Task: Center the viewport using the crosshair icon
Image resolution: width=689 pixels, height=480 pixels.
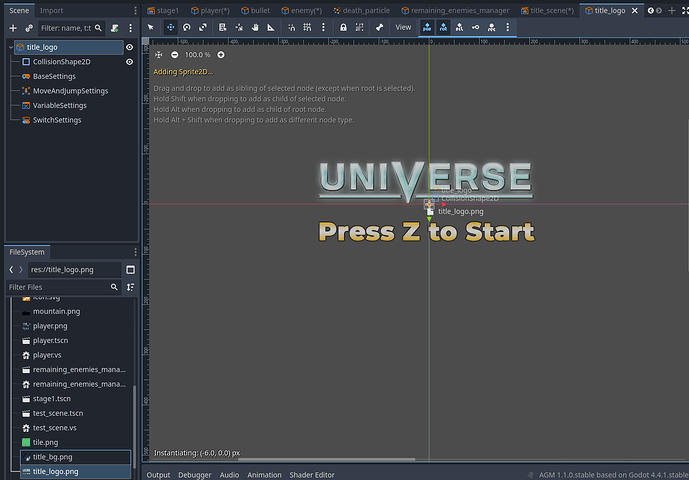Action: pyautogui.click(x=158, y=55)
